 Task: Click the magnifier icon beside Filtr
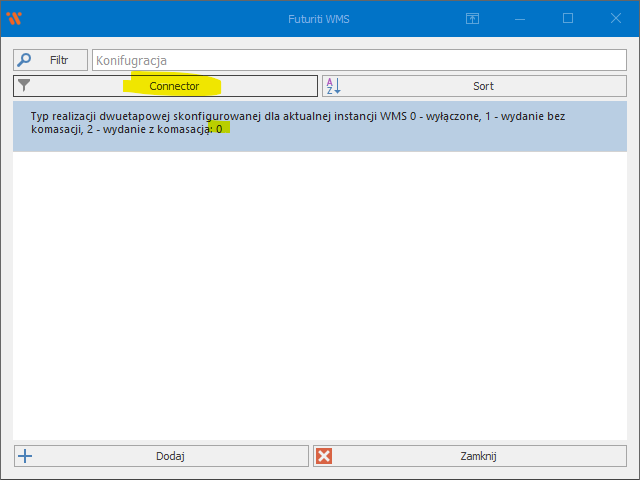(x=25, y=60)
